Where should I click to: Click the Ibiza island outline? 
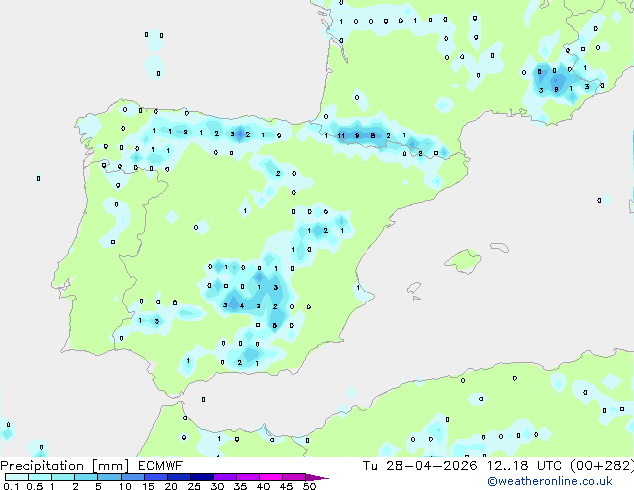click(x=414, y=288)
